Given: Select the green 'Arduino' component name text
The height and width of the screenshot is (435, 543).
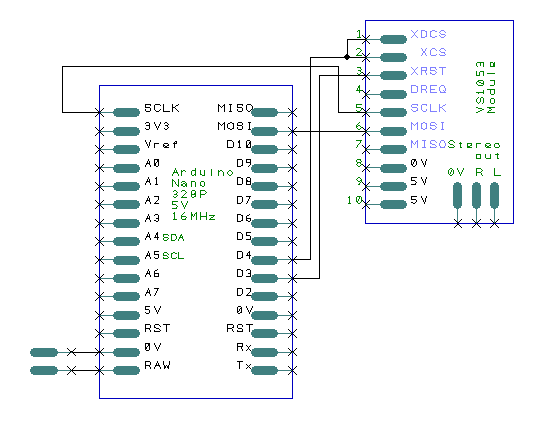Looking at the screenshot, I should [x=203, y=172].
